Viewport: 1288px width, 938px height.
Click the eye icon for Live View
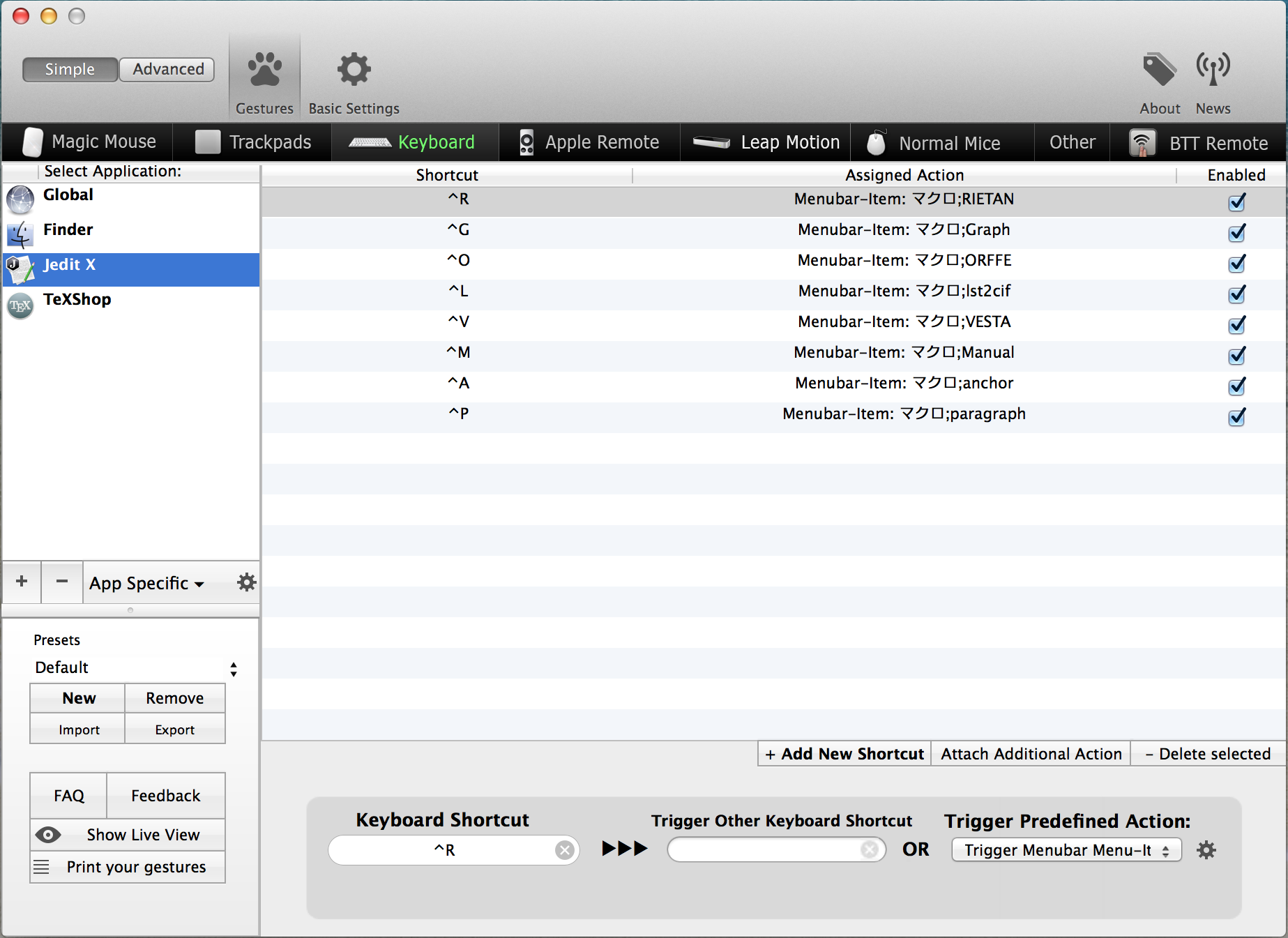(x=48, y=835)
